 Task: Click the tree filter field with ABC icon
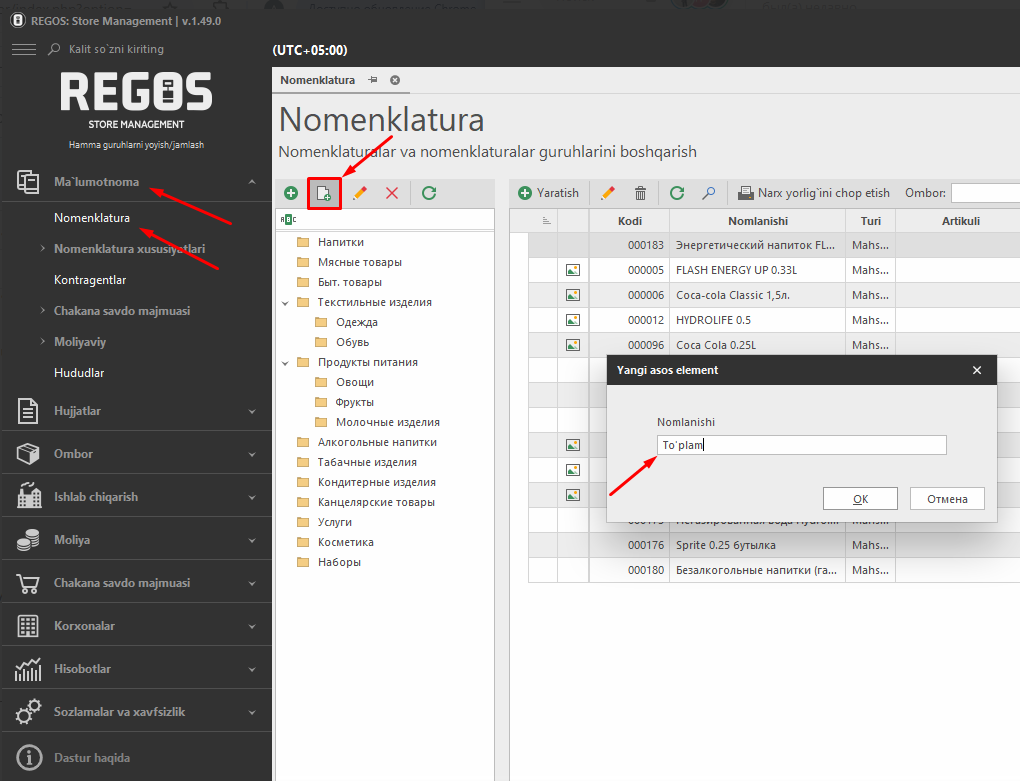click(x=385, y=219)
